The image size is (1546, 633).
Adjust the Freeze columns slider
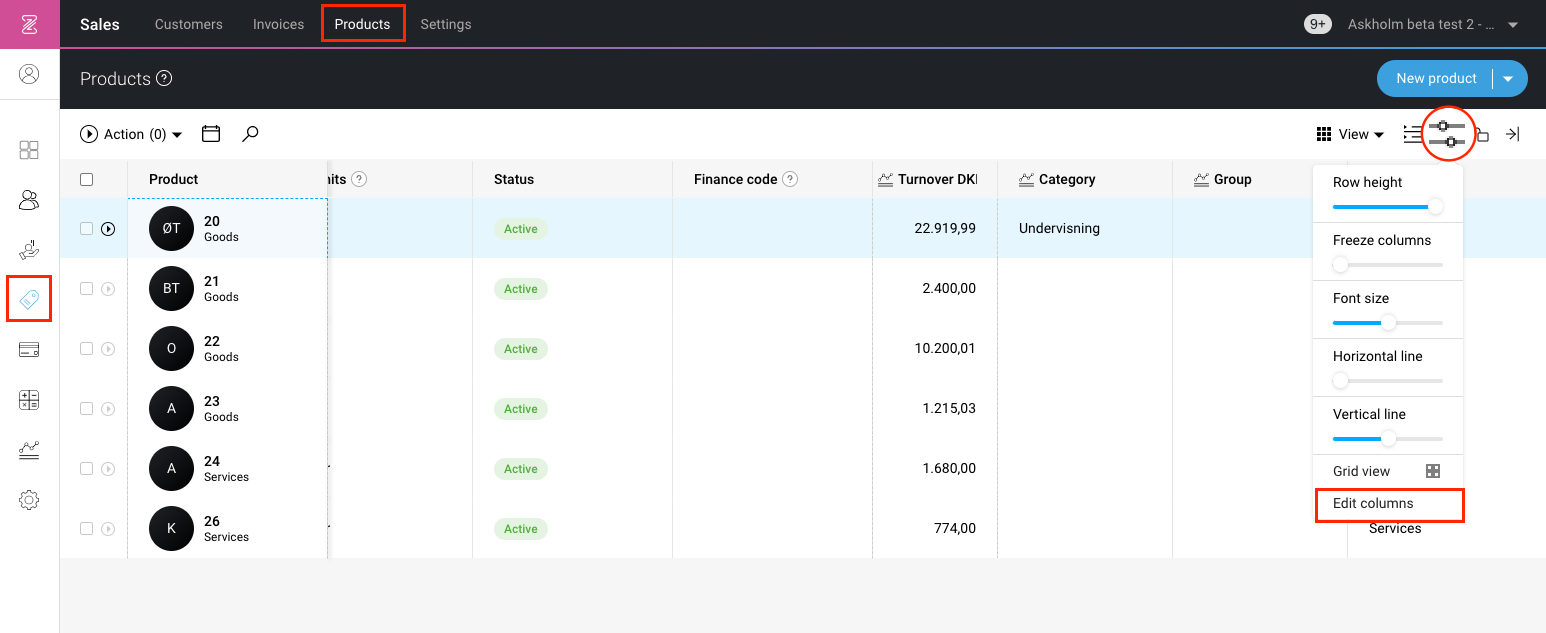click(1388, 265)
